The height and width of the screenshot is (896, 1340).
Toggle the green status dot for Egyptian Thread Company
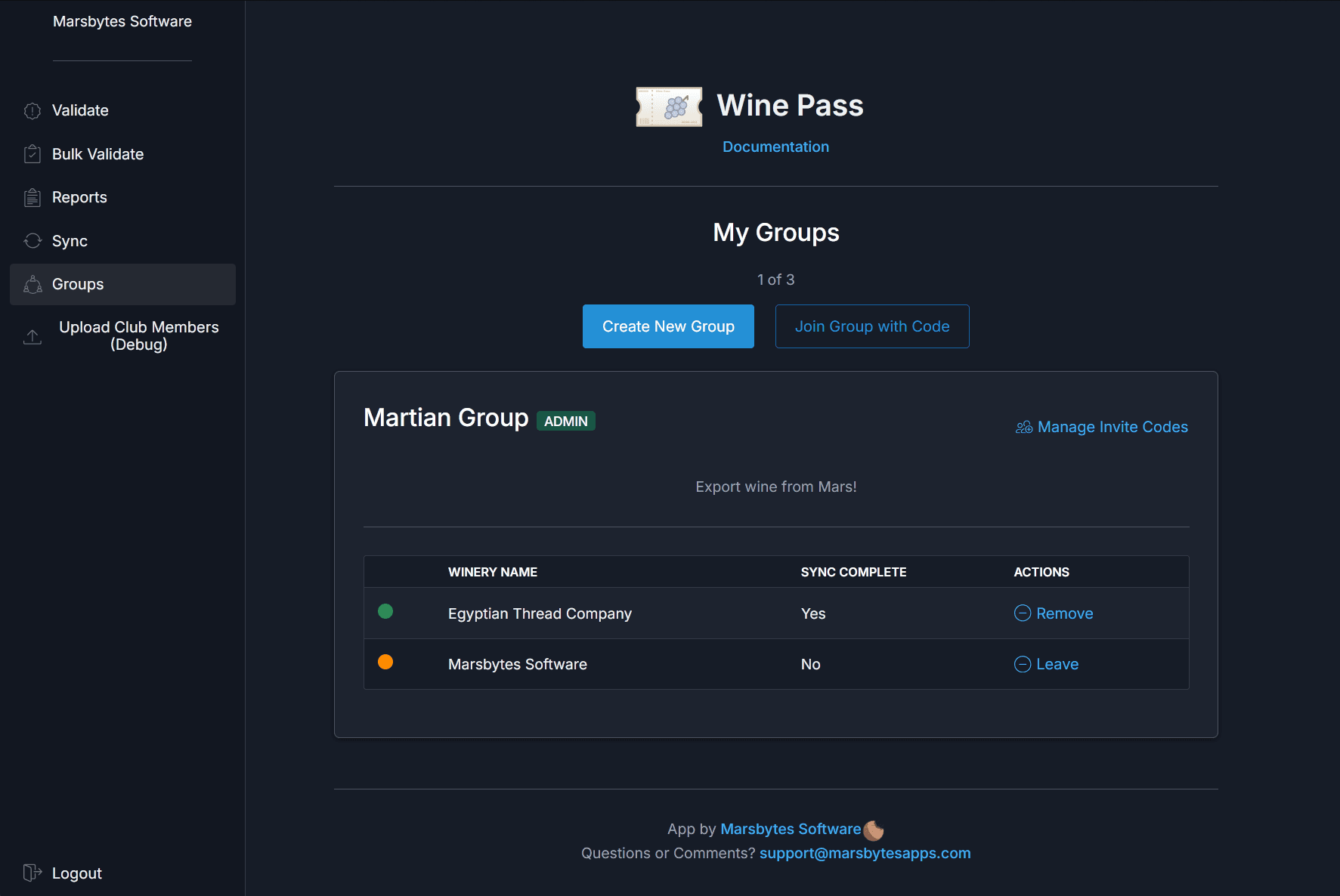coord(385,611)
